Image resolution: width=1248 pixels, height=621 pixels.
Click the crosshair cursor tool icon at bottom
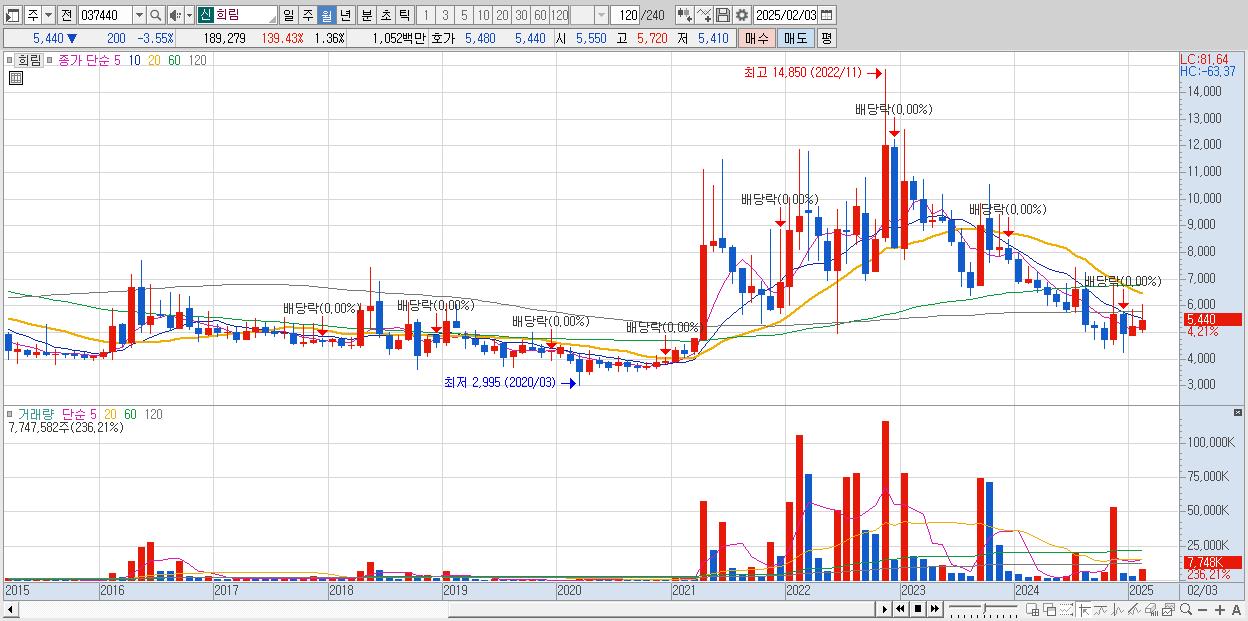tap(1084, 610)
